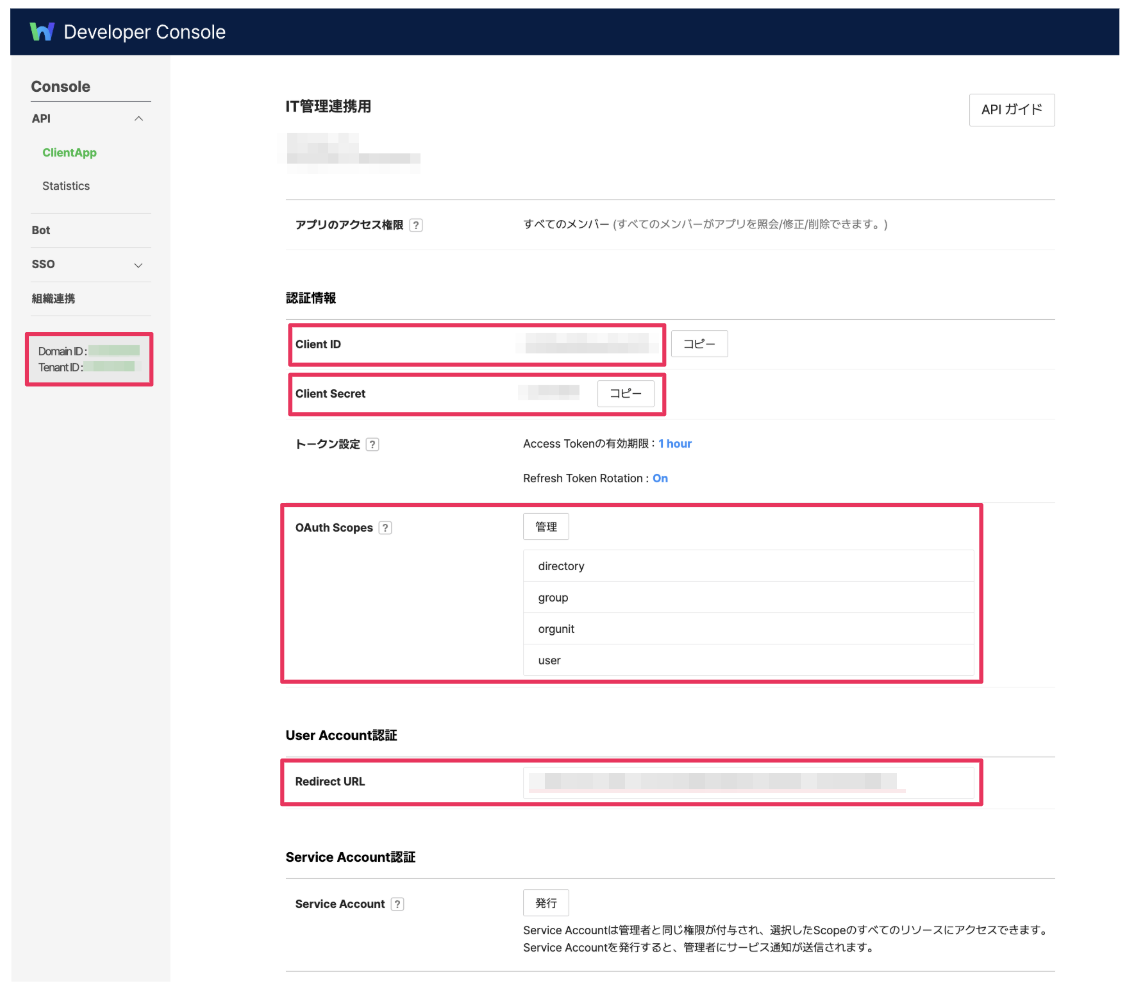Open the 組織連携 menu item
The width and height of the screenshot is (1124, 988).
[53, 298]
